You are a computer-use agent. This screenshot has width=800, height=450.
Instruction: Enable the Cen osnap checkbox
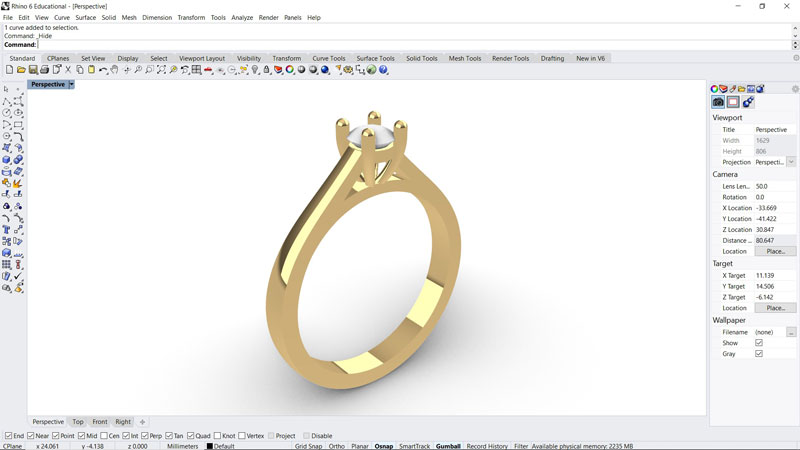104,436
